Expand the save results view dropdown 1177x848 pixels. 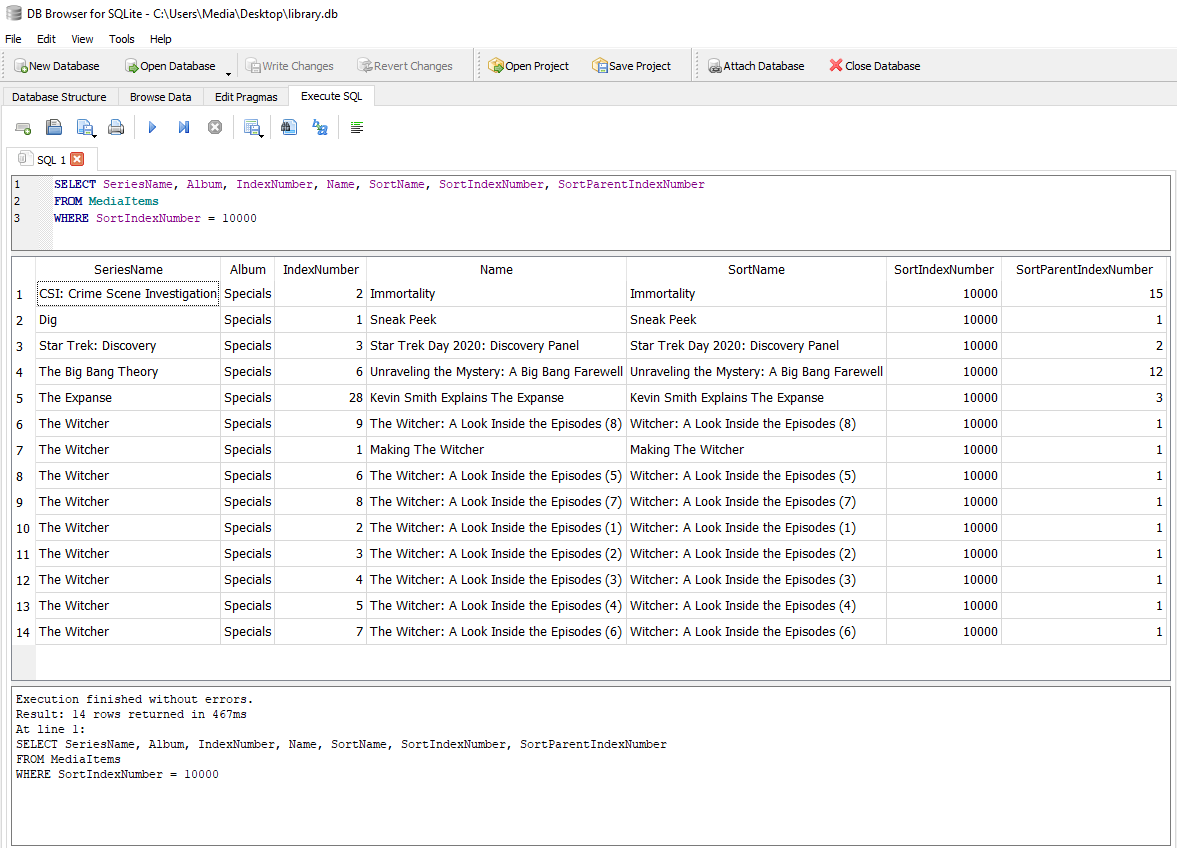coord(261,134)
